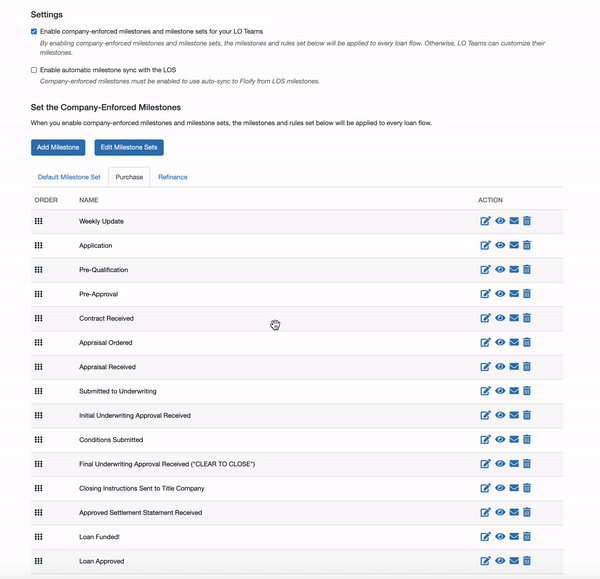
Task: Click the Add Milestone button
Action: click(58, 147)
